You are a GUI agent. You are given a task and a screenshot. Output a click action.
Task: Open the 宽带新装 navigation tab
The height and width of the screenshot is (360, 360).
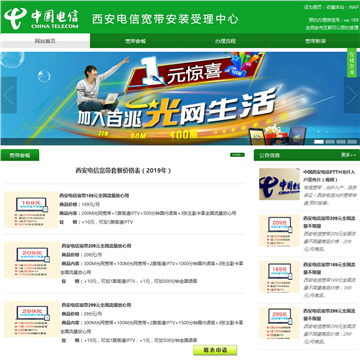point(315,41)
